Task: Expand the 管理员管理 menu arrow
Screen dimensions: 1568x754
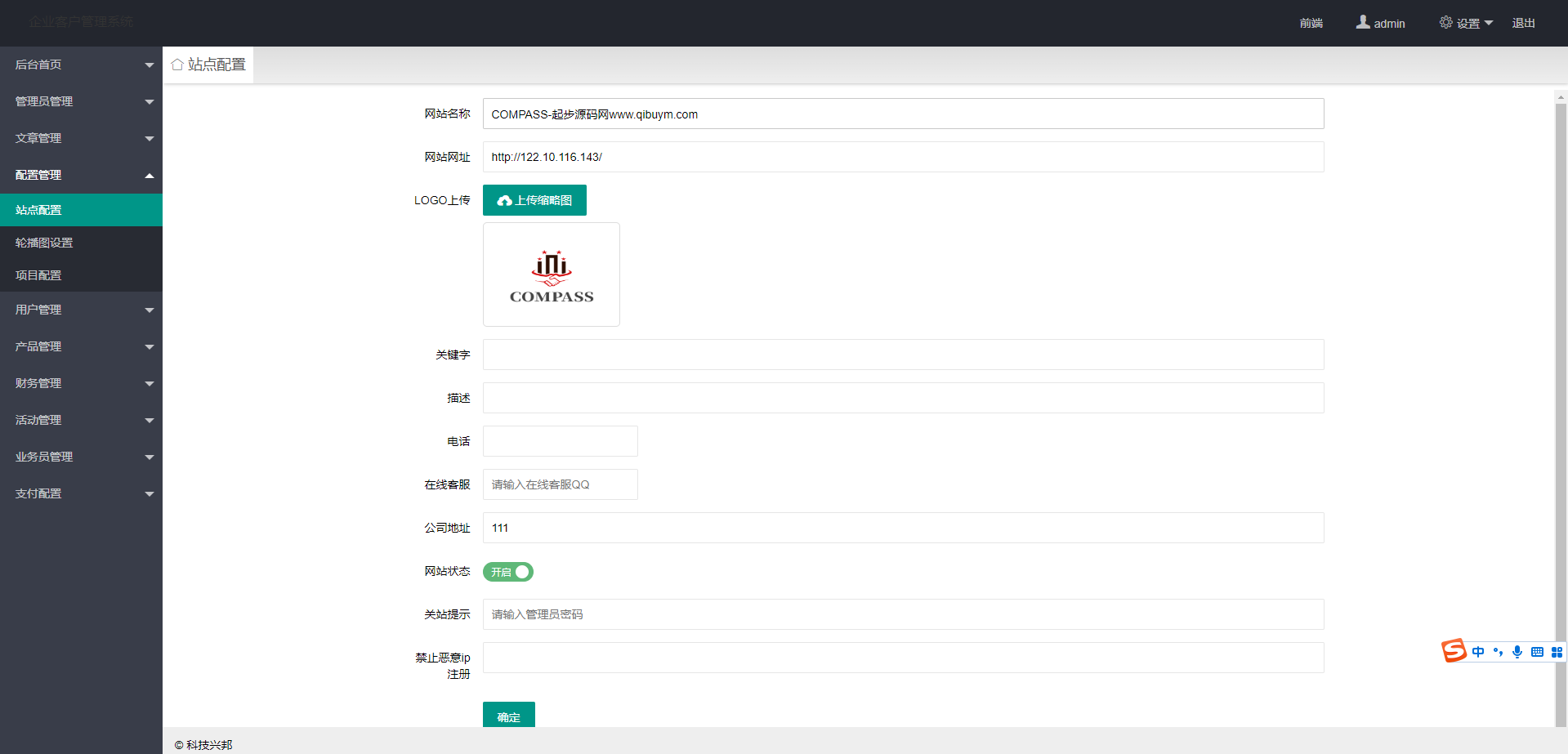Action: coord(150,102)
